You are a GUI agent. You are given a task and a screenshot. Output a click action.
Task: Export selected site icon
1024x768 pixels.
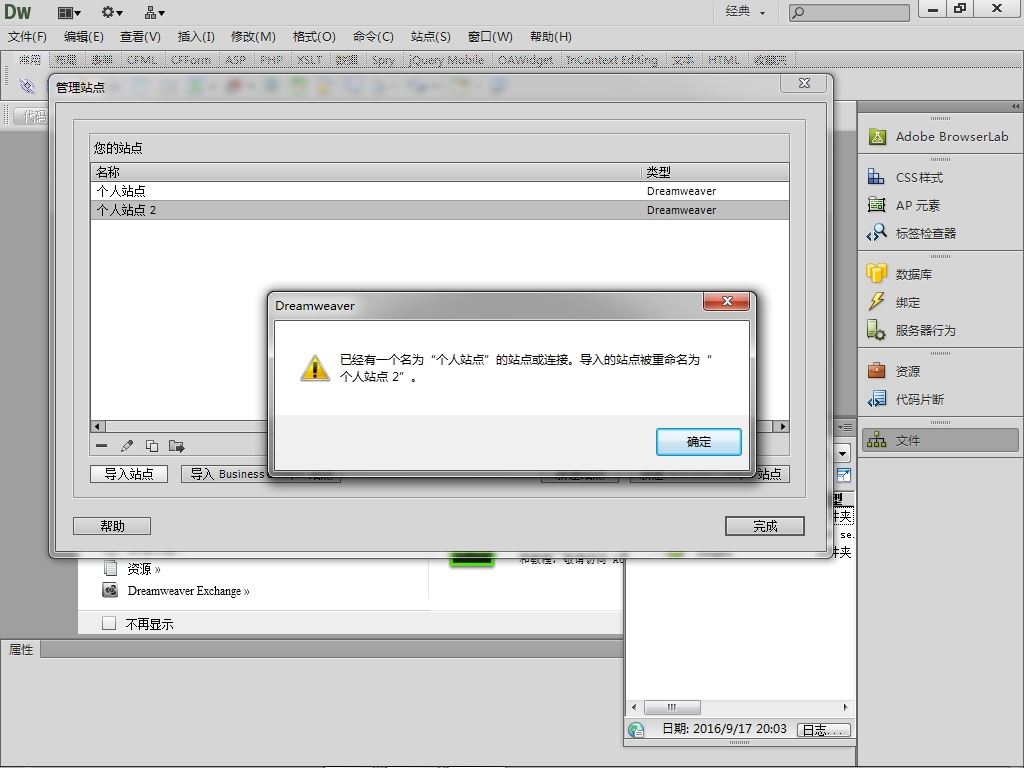click(x=176, y=446)
